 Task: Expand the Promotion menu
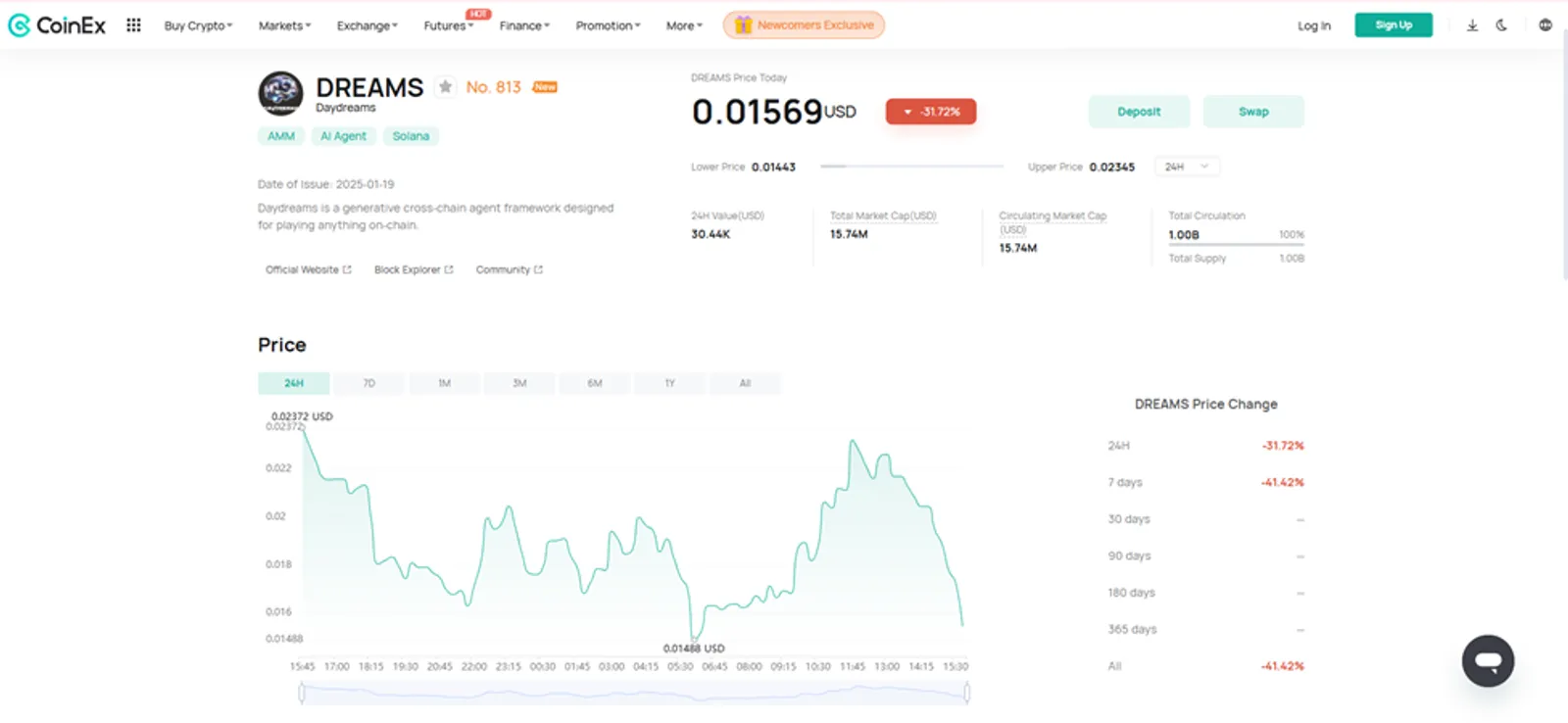click(608, 25)
